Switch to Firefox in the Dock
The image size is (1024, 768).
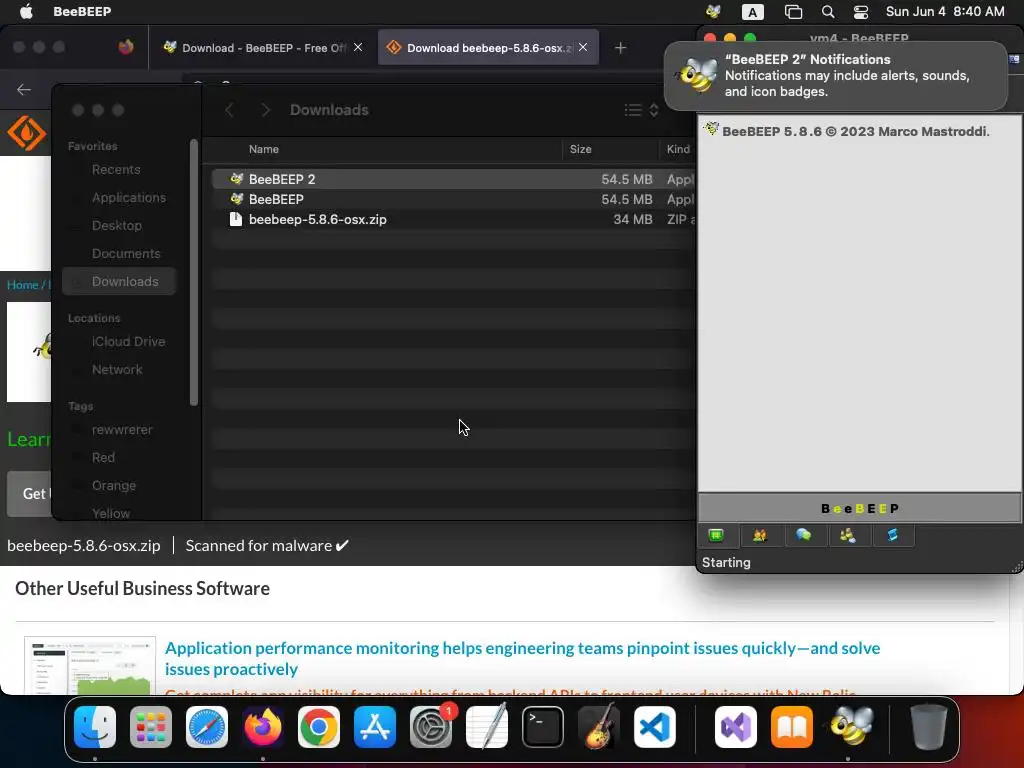263,726
